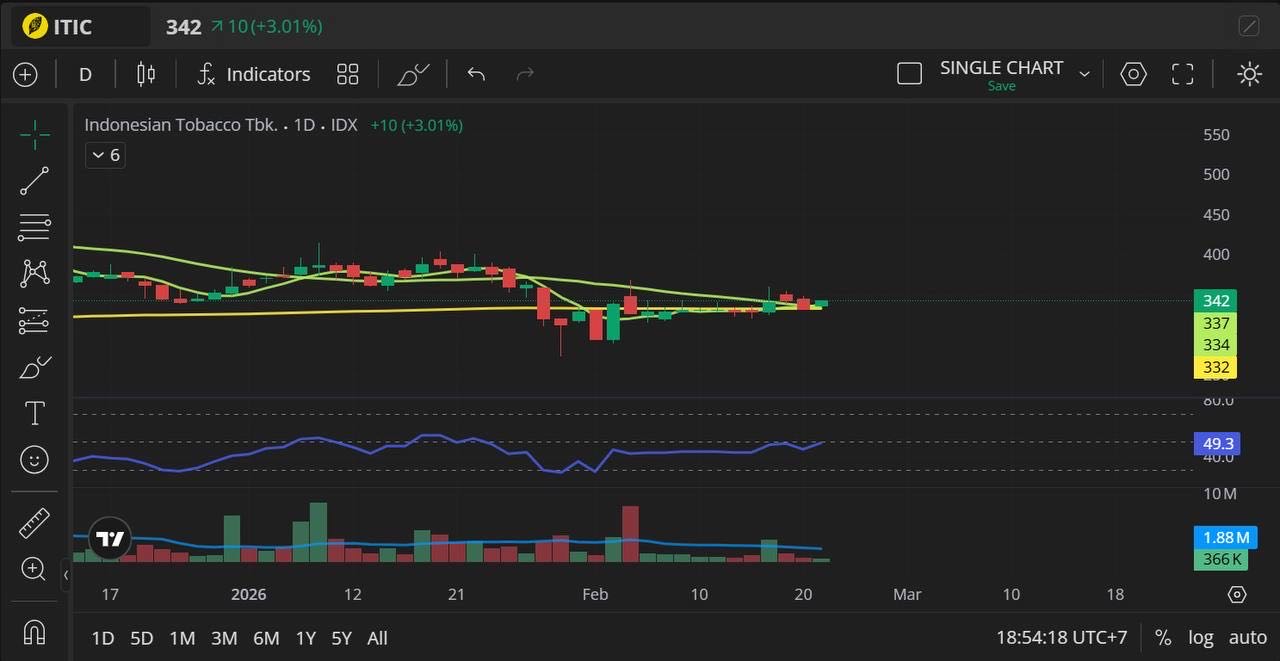Select the 3M time range

click(x=224, y=638)
